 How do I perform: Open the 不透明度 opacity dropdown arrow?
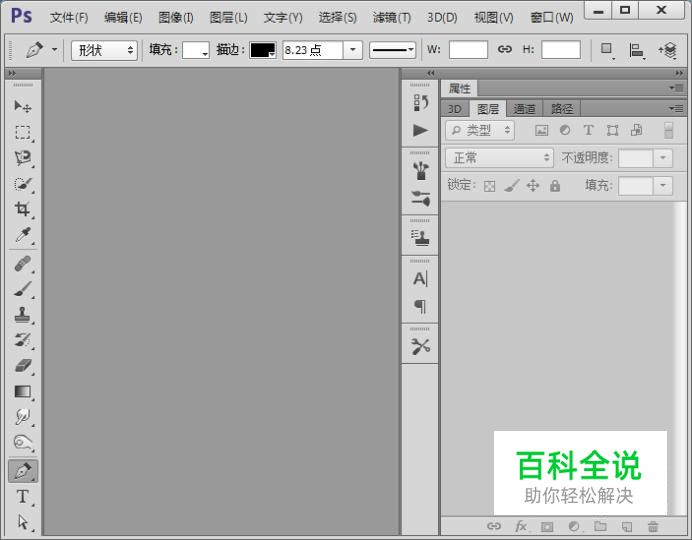point(662,158)
